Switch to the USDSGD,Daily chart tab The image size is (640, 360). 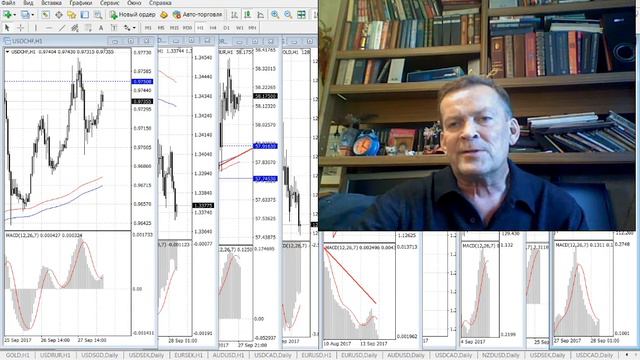click(100, 356)
